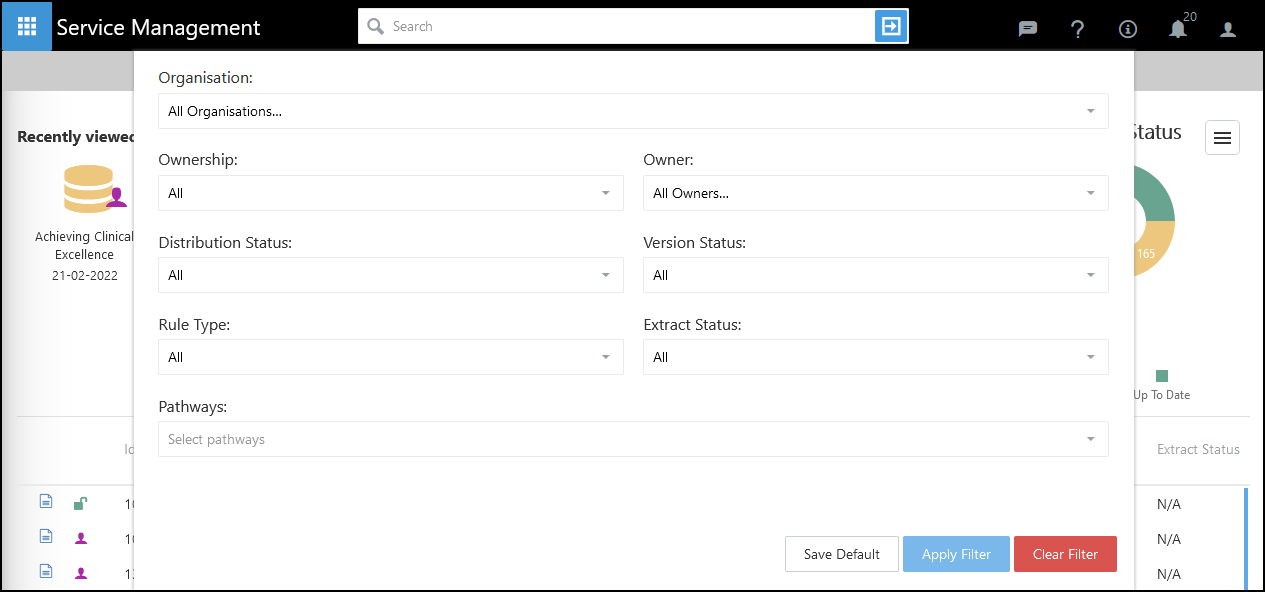Open the help question mark icon
The height and width of the screenshot is (592, 1265).
(x=1077, y=29)
